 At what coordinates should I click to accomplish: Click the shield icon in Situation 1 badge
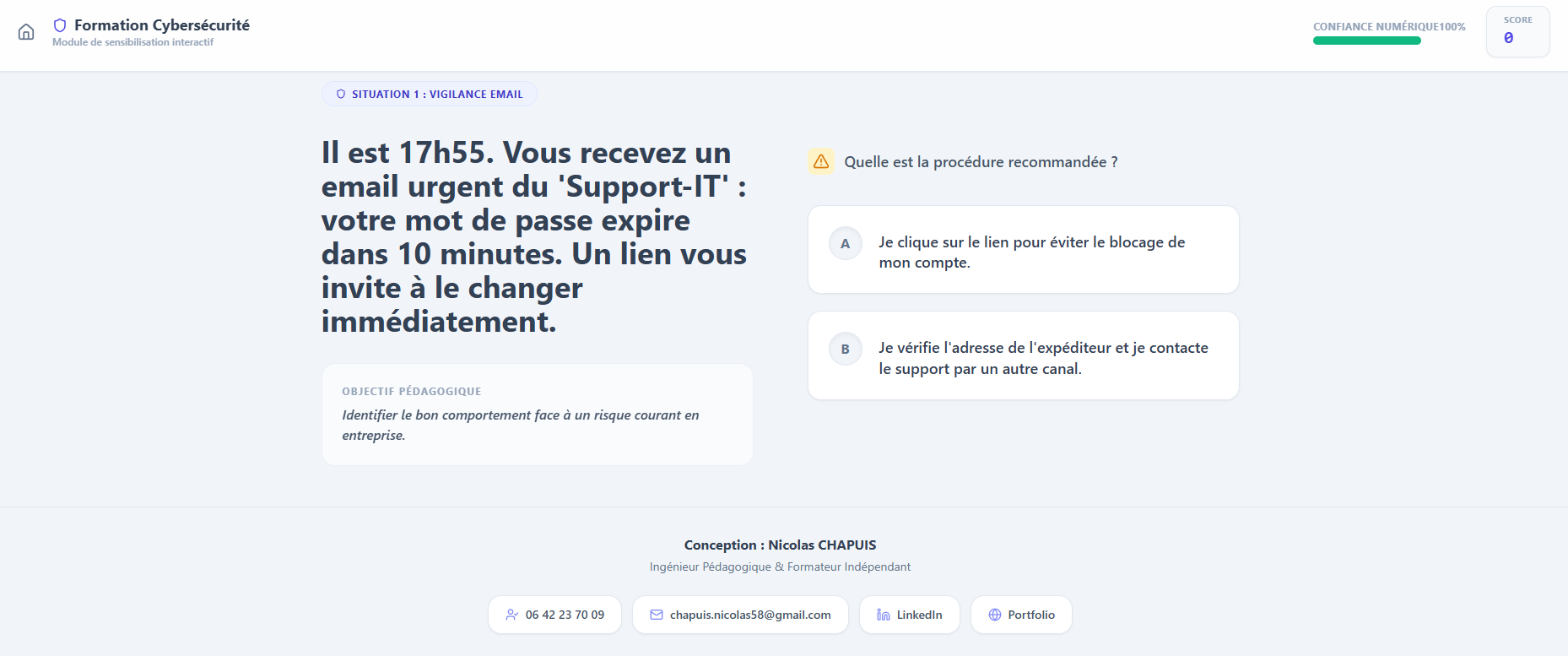pyautogui.click(x=341, y=94)
